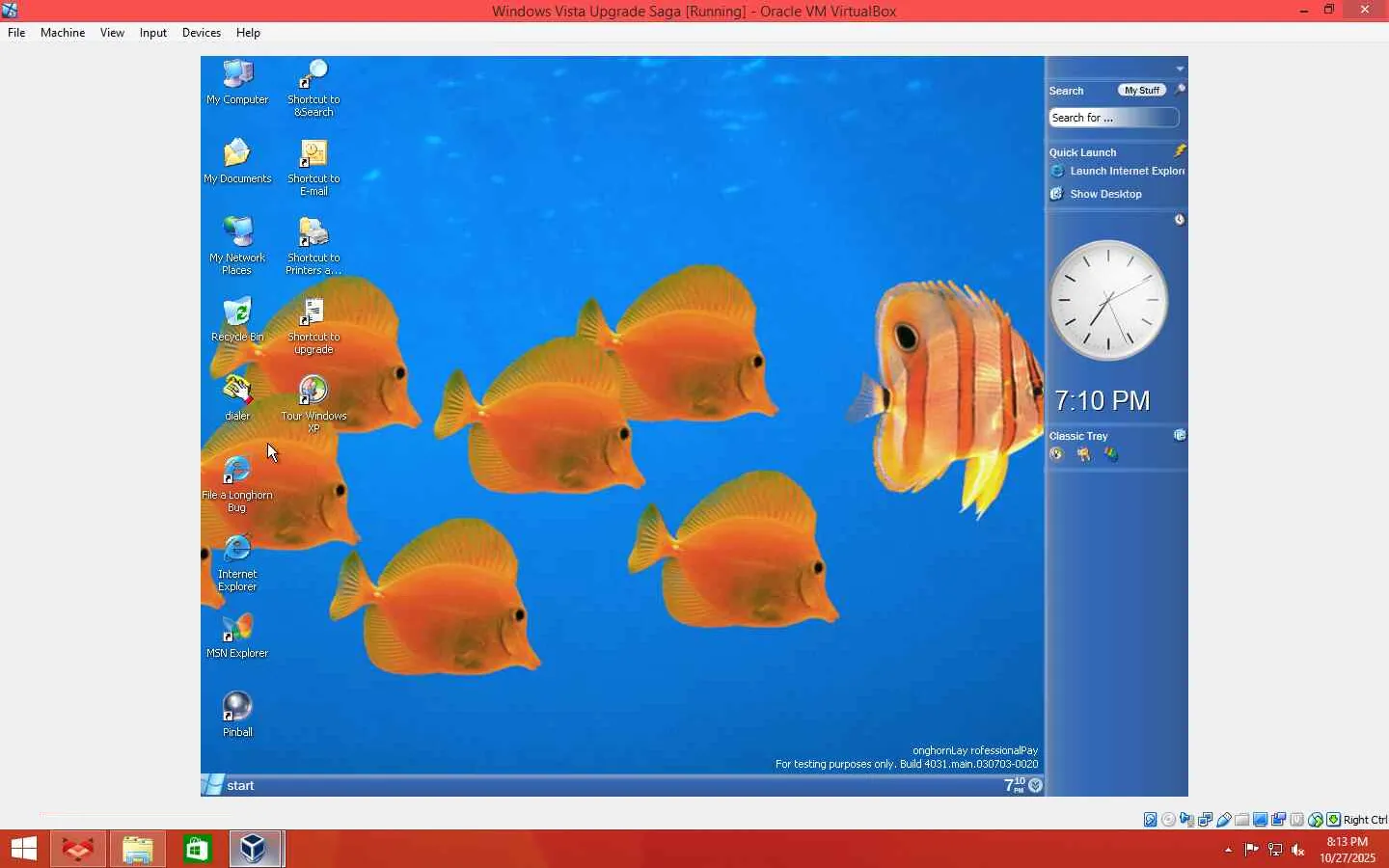
Task: Click the muted volume icon in host tray
Action: pos(1298,850)
